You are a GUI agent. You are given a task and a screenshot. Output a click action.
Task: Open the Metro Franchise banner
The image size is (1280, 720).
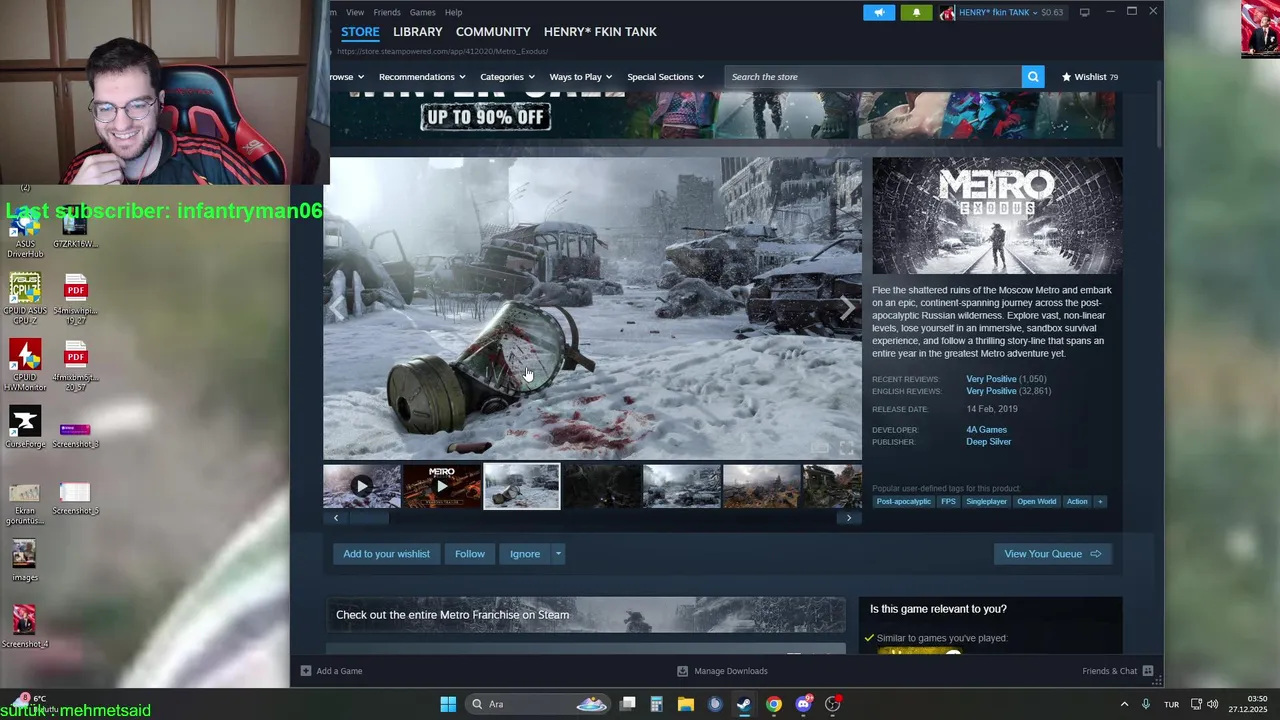pos(586,615)
